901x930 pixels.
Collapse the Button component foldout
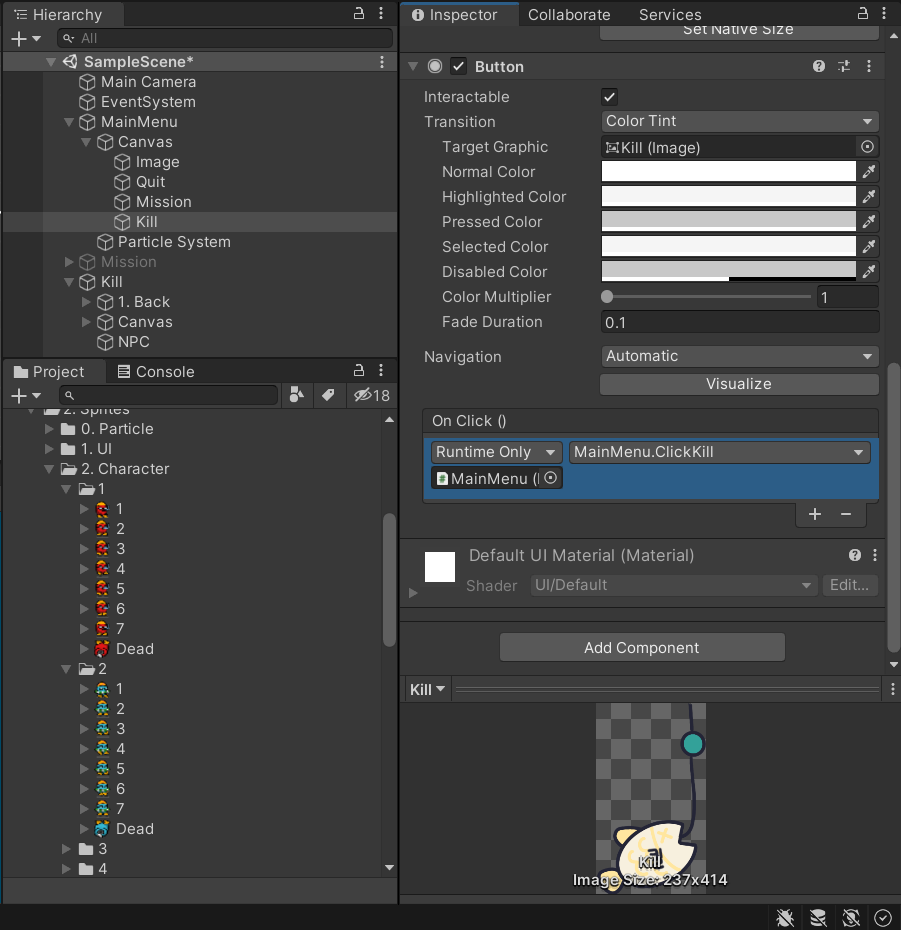413,66
